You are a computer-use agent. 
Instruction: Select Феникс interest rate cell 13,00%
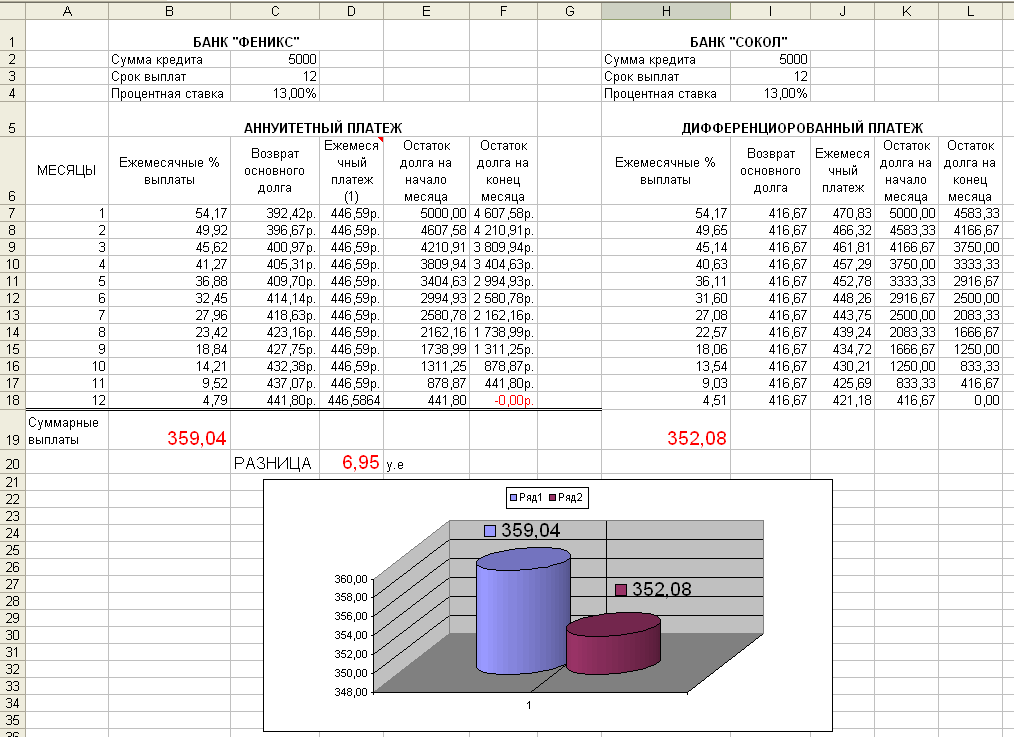coord(275,93)
